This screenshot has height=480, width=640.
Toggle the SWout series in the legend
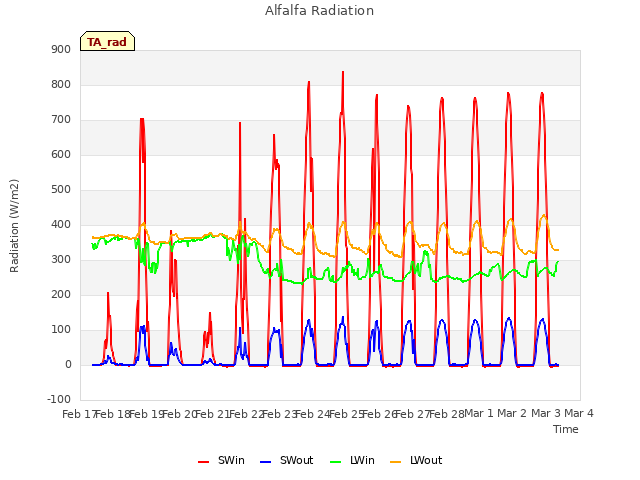(287, 460)
